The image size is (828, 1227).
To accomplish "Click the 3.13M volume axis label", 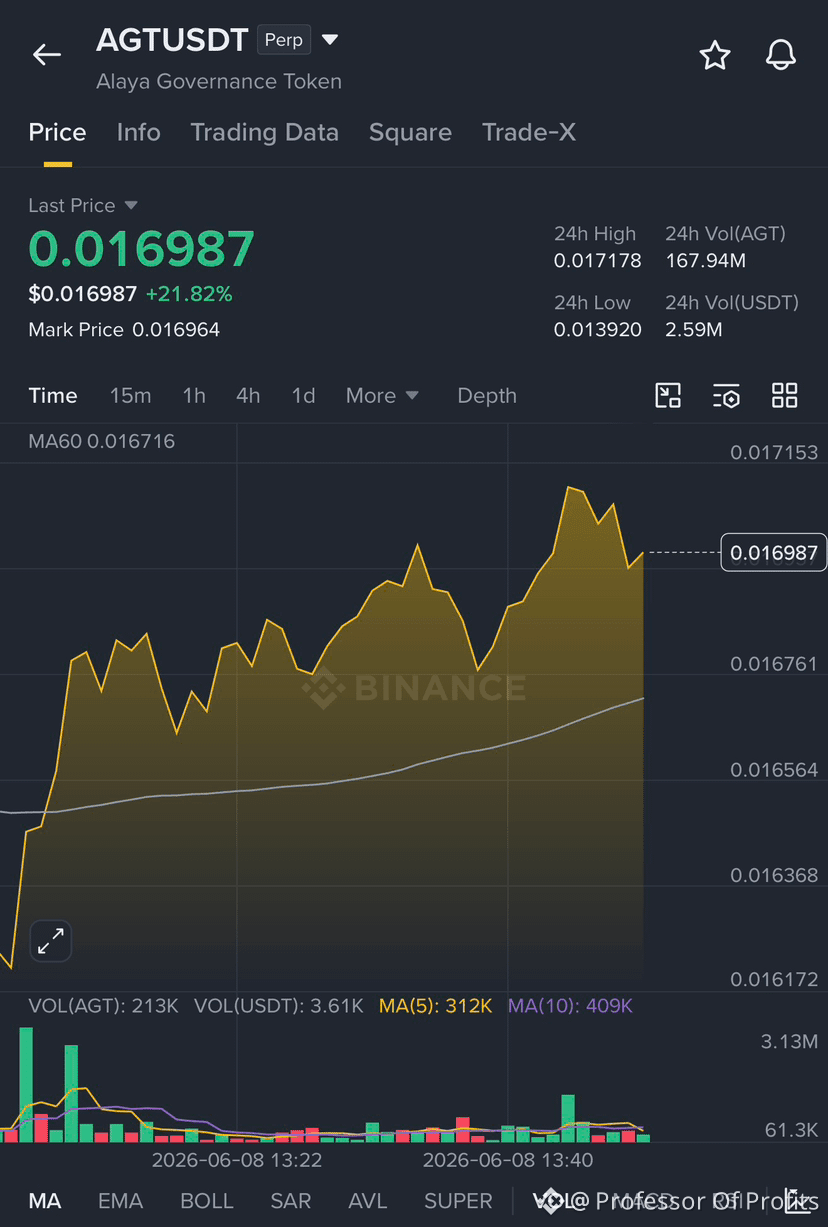I will 789,1042.
